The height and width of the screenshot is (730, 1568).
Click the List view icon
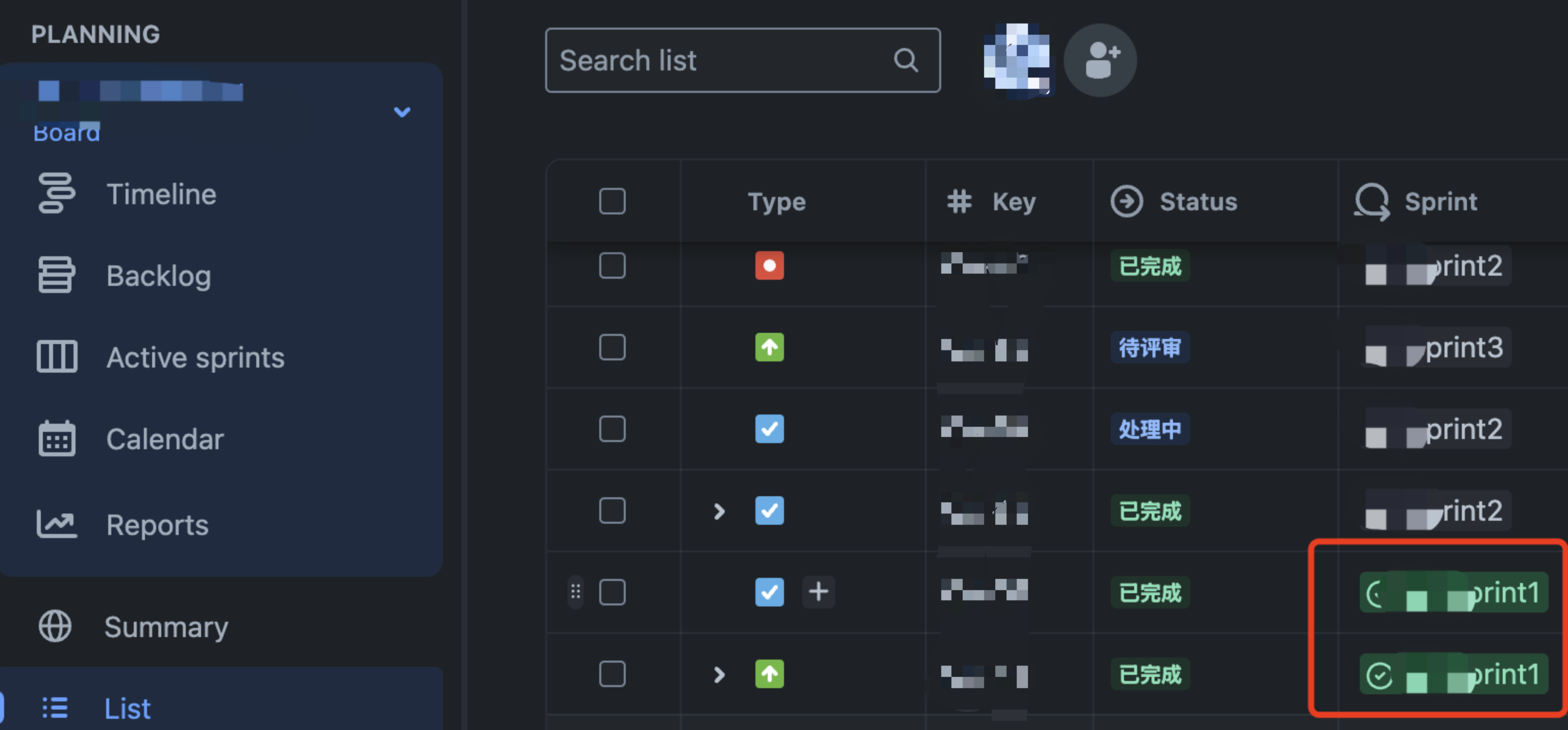coord(55,708)
